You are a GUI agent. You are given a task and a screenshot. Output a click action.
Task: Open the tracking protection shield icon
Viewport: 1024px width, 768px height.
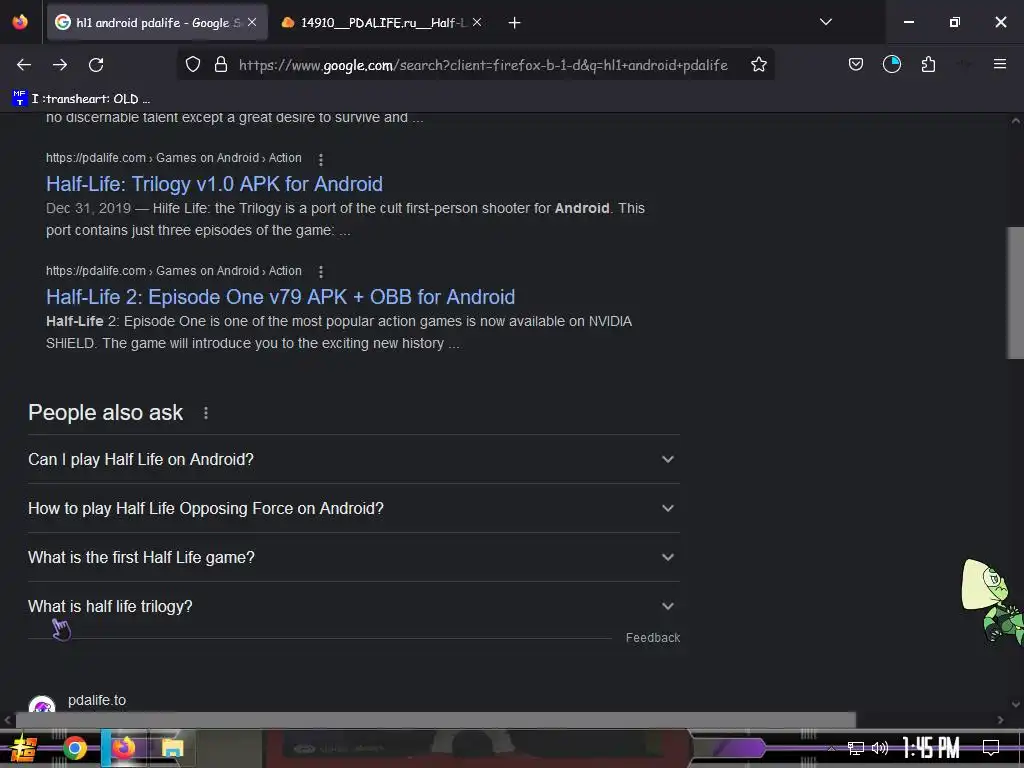point(193,64)
